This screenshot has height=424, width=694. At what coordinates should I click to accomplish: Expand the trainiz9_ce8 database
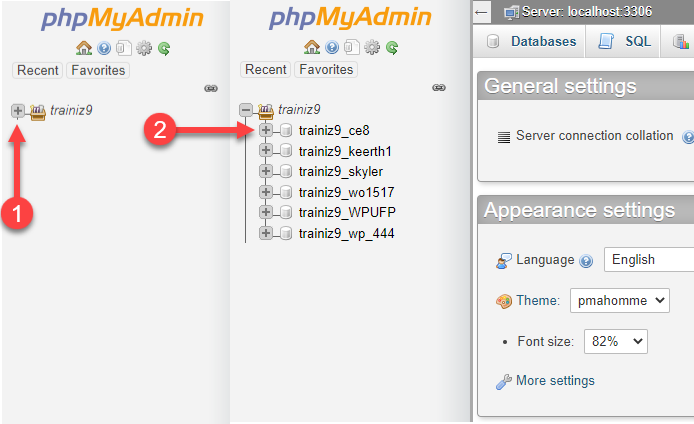(x=266, y=130)
